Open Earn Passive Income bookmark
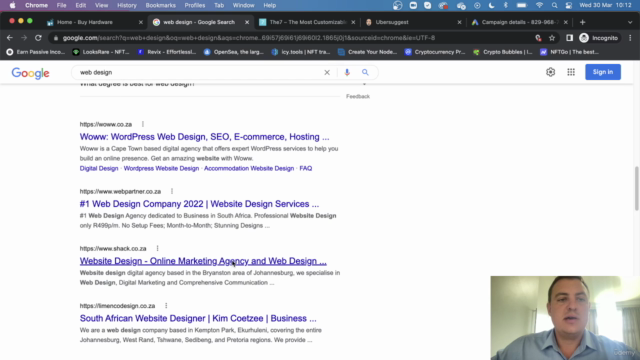The image size is (640, 360). tap(36, 52)
